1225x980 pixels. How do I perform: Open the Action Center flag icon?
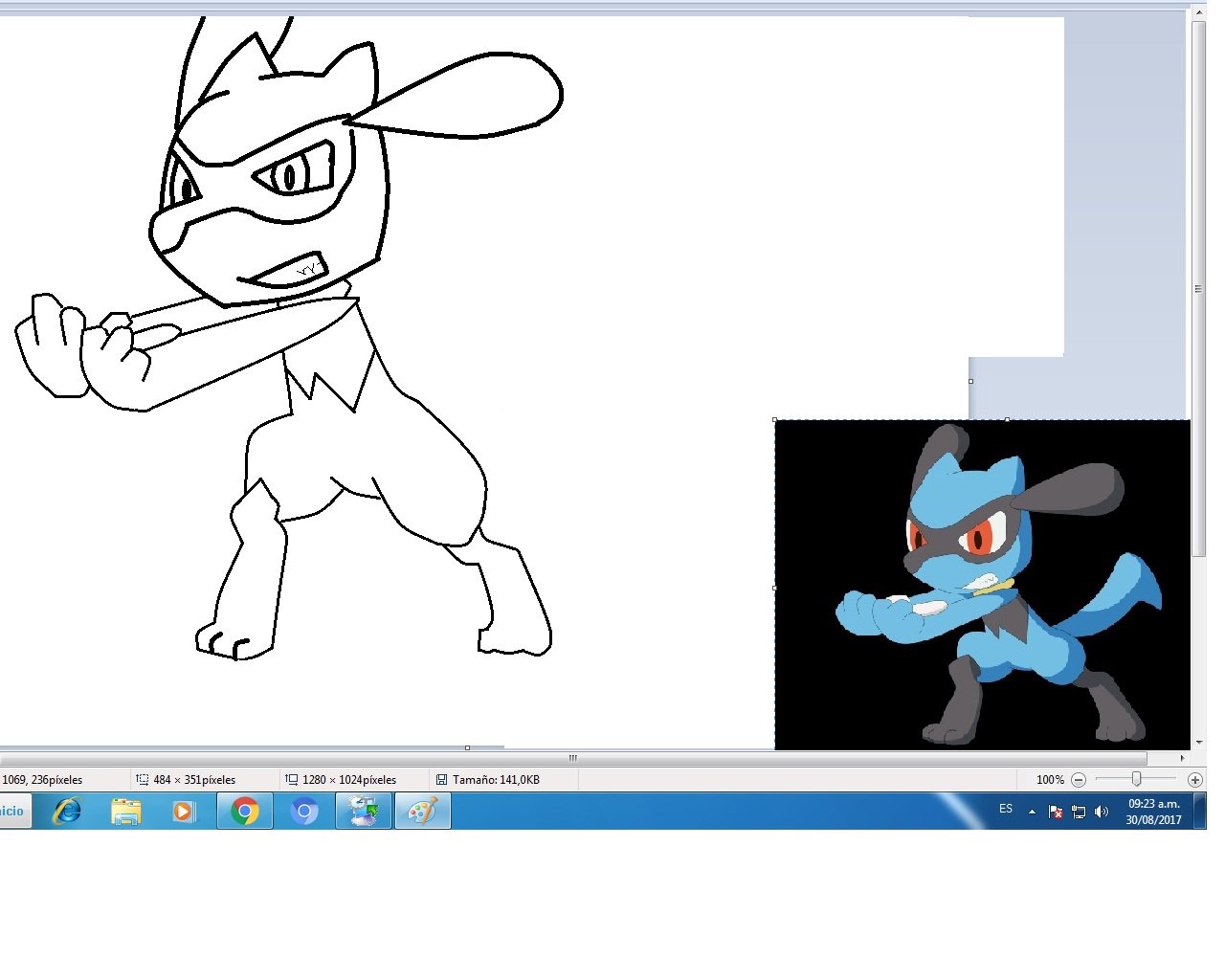pyautogui.click(x=1056, y=812)
